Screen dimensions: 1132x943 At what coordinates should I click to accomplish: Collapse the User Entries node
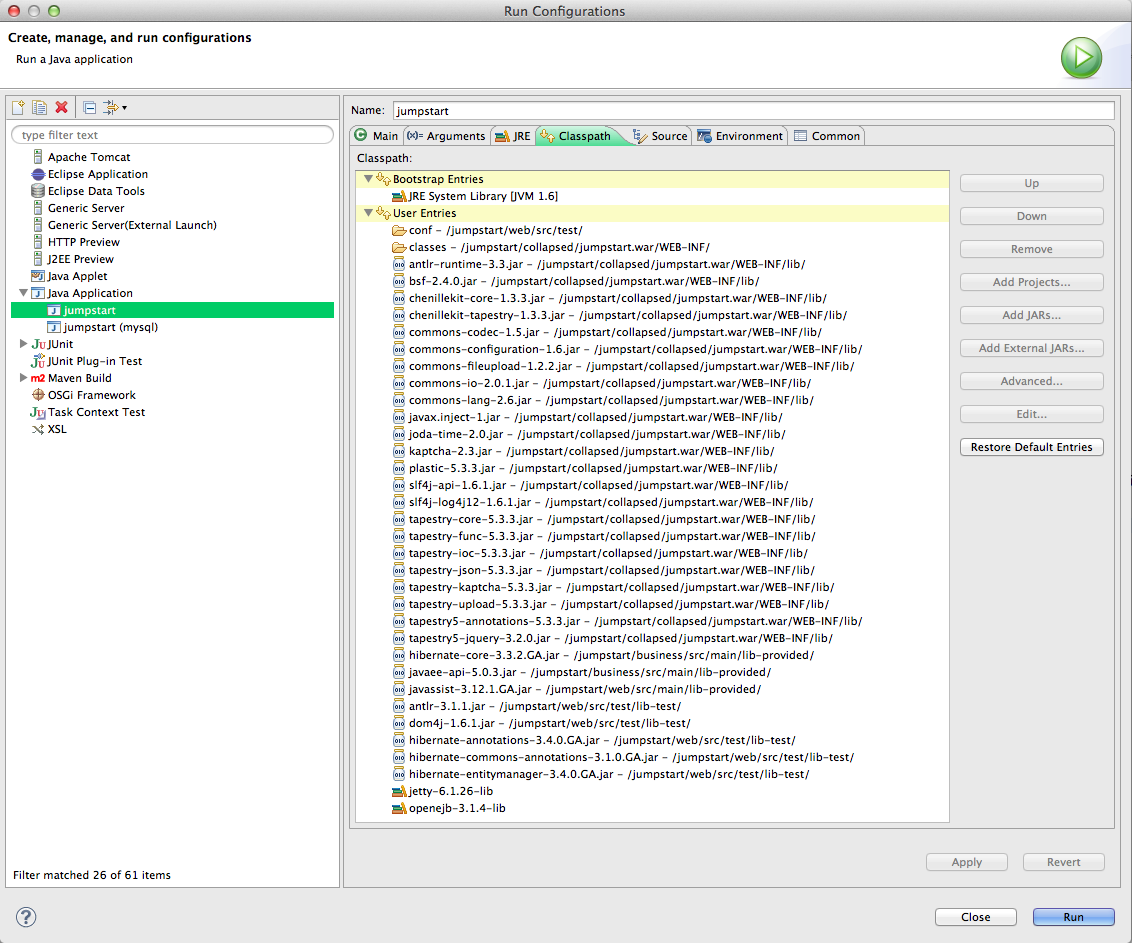click(x=368, y=212)
